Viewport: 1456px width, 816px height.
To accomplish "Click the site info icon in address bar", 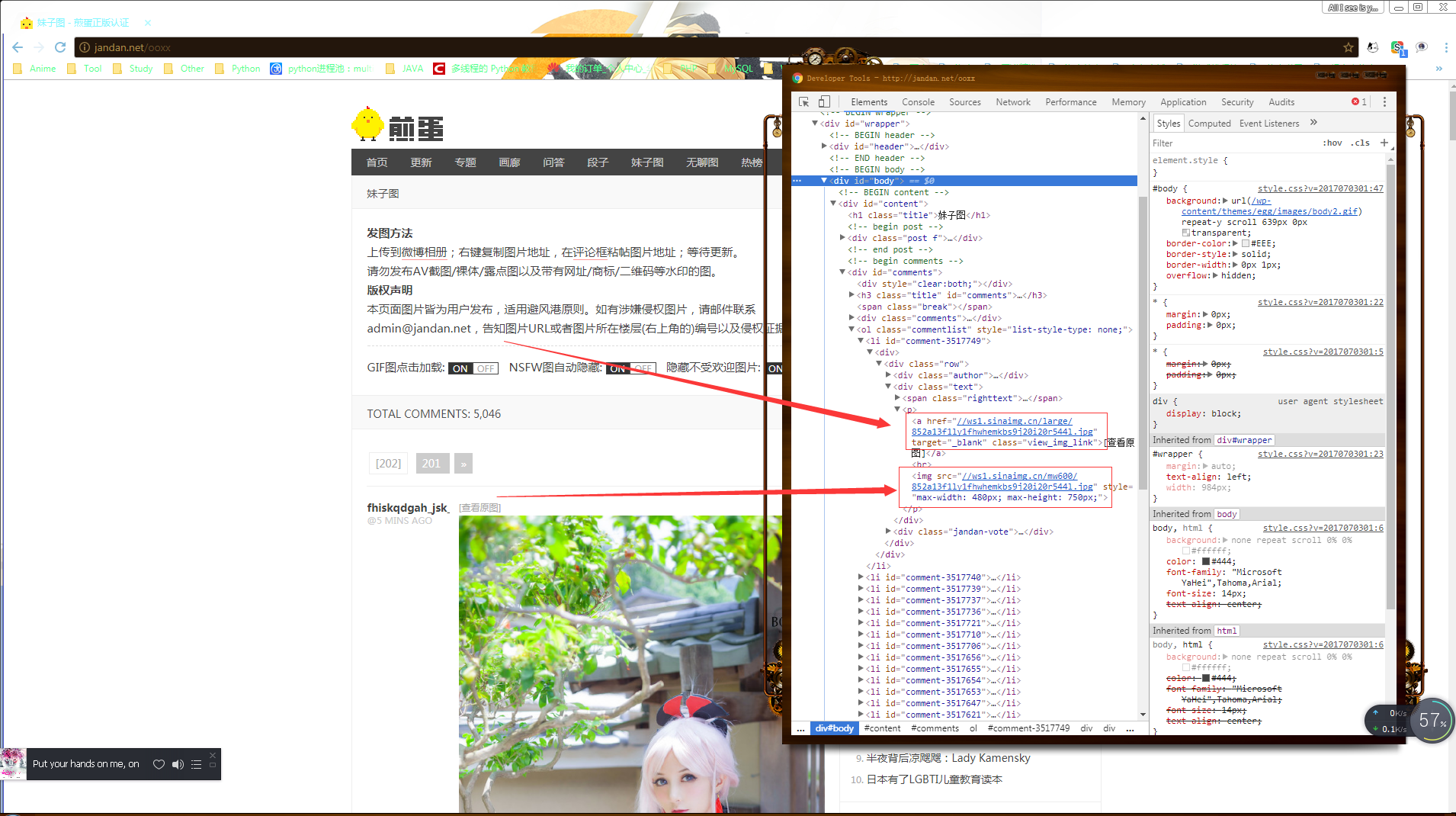I will [85, 47].
